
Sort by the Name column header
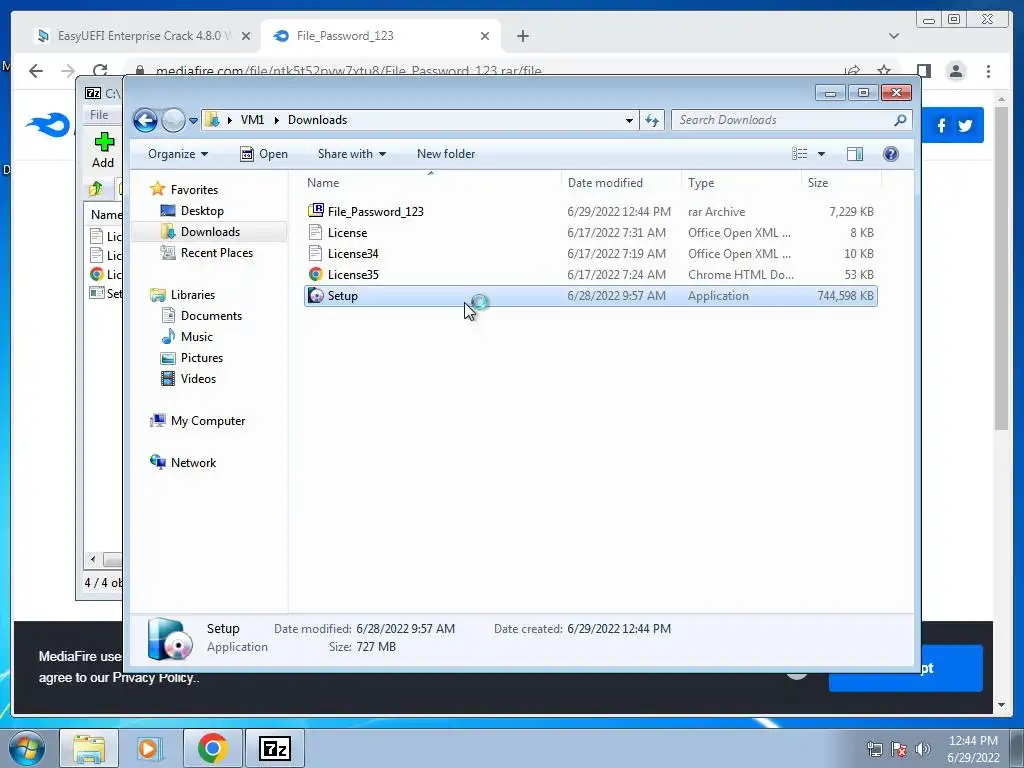click(x=430, y=183)
